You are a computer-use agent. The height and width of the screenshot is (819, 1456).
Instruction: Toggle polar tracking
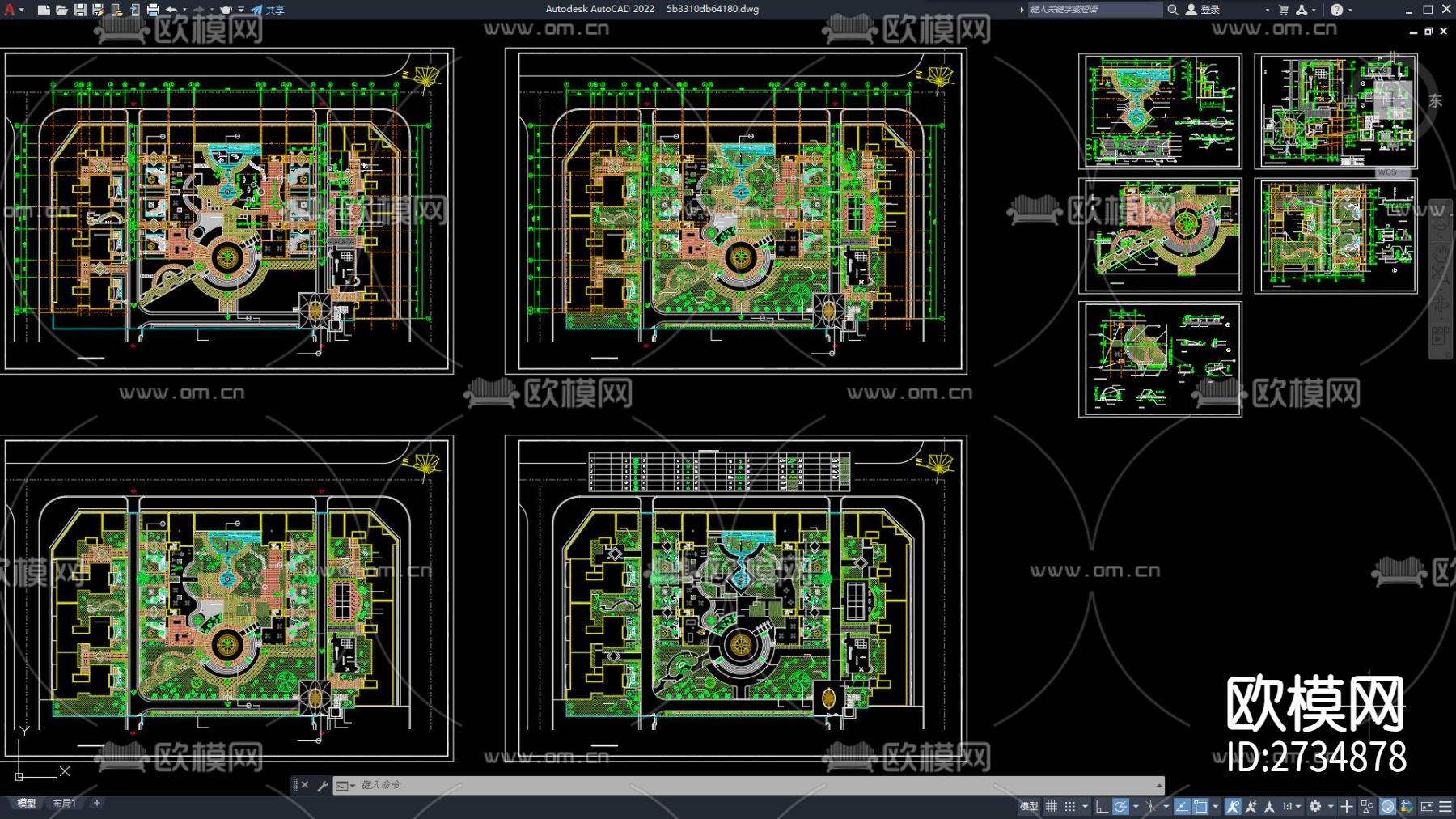point(1120,806)
